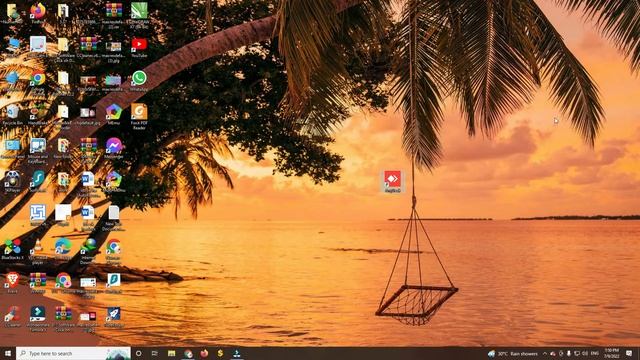Open Task View on the taskbar
This screenshot has width=640, height=360.
155,353
